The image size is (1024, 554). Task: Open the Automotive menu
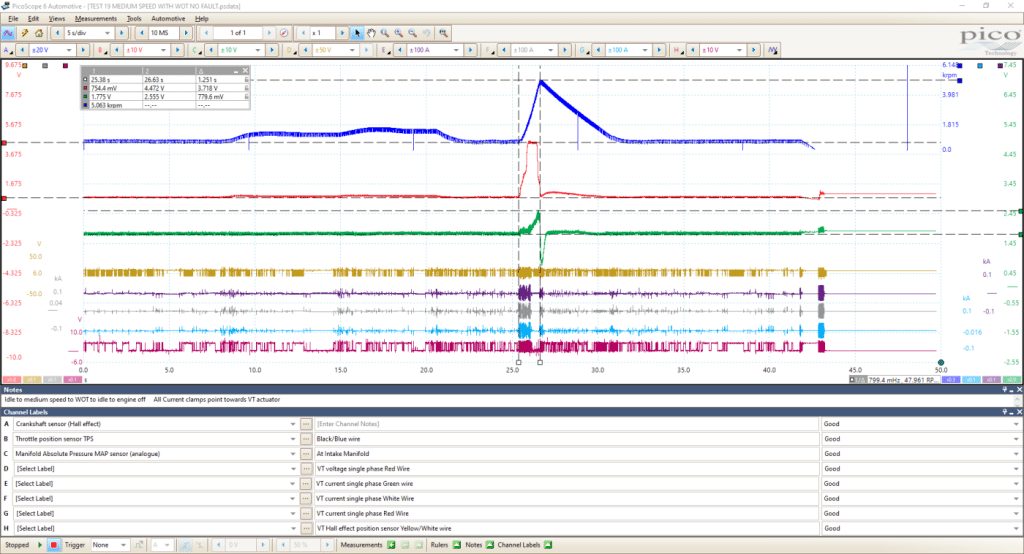[168, 18]
